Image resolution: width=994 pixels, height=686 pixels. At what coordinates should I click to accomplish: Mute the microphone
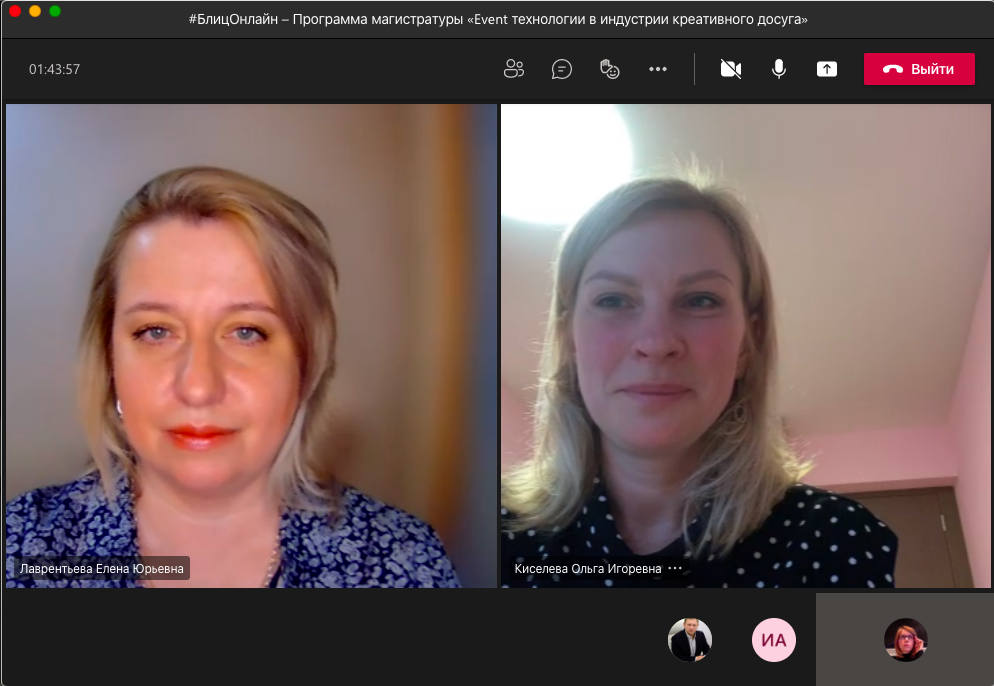coord(778,69)
